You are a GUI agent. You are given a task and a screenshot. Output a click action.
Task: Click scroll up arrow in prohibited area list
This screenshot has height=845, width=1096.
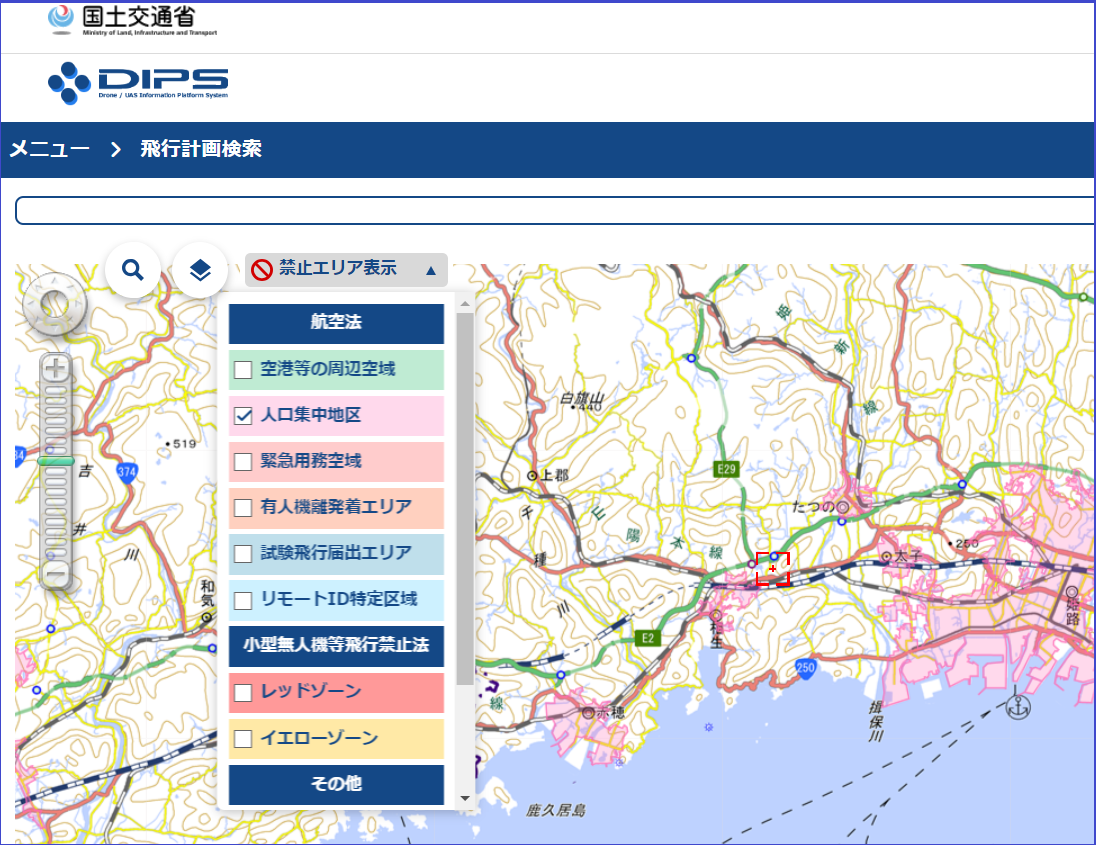tap(465, 301)
